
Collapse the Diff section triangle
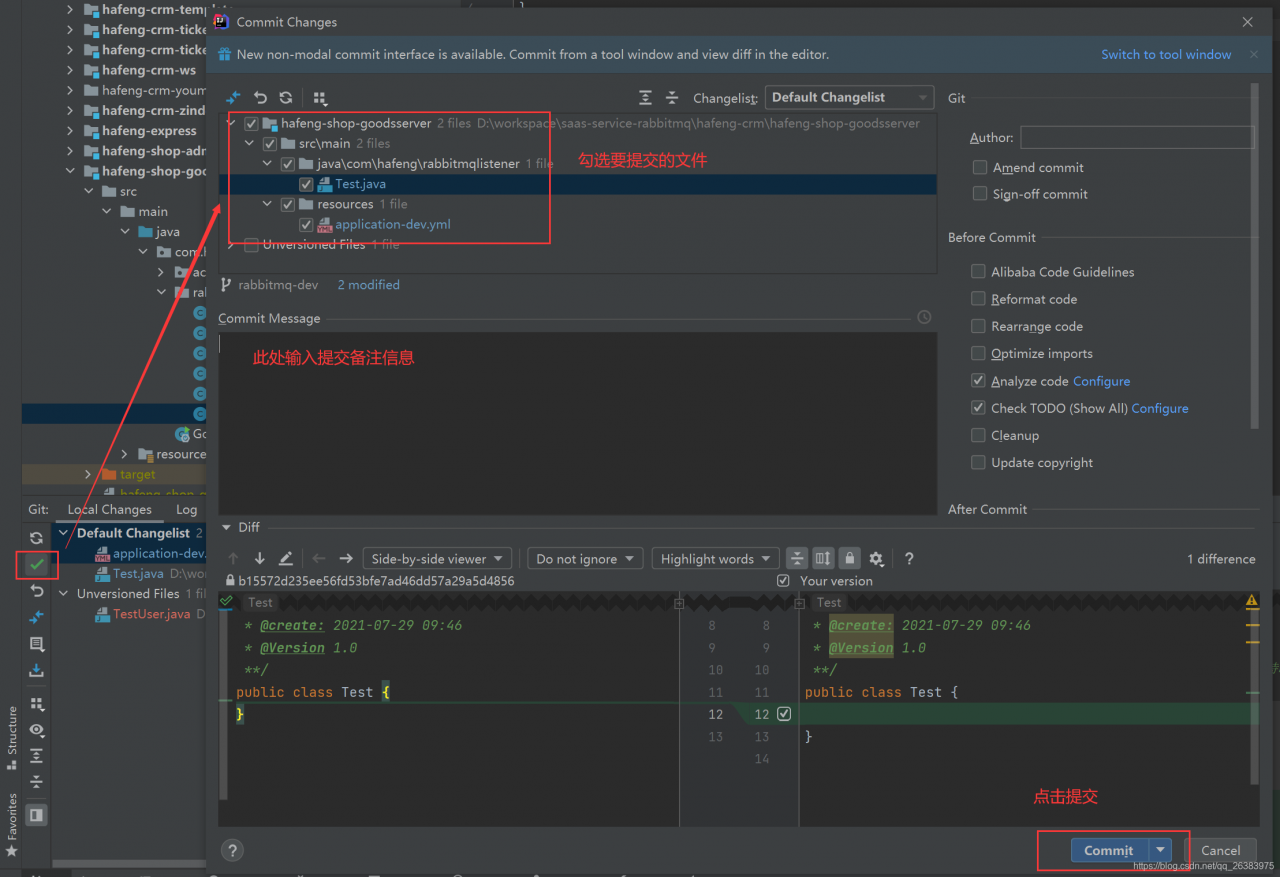click(x=227, y=527)
